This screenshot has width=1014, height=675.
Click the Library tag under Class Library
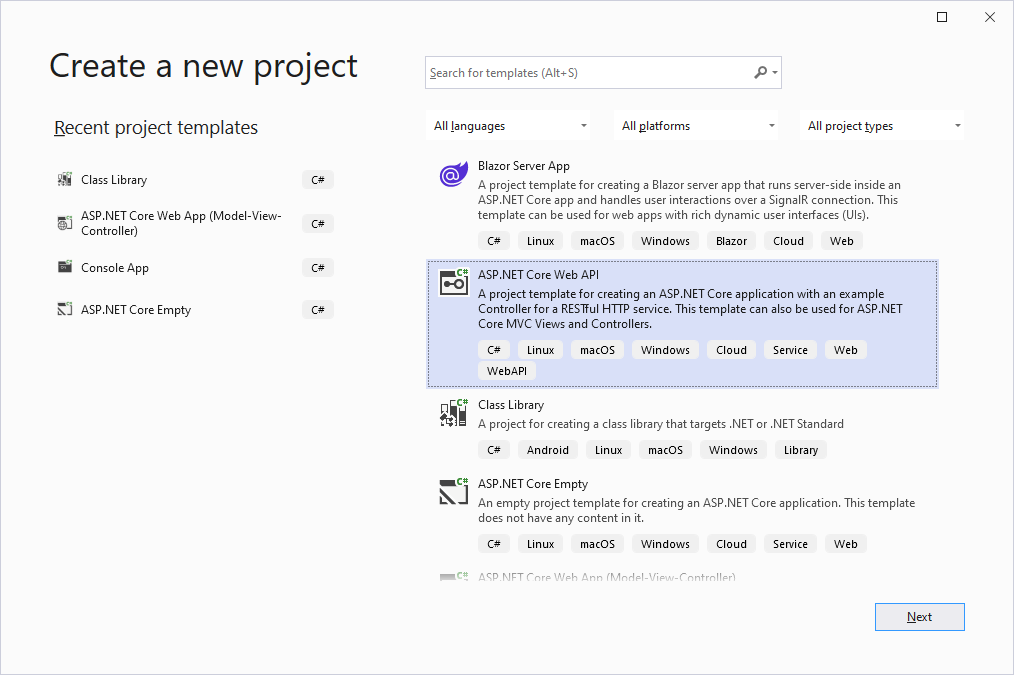point(801,450)
